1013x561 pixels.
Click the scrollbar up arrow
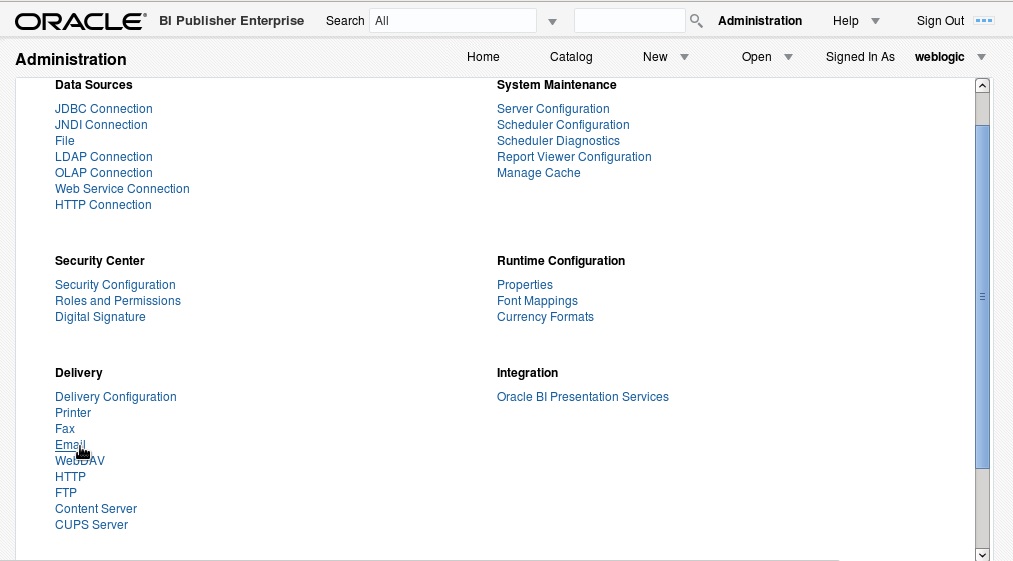point(982,86)
